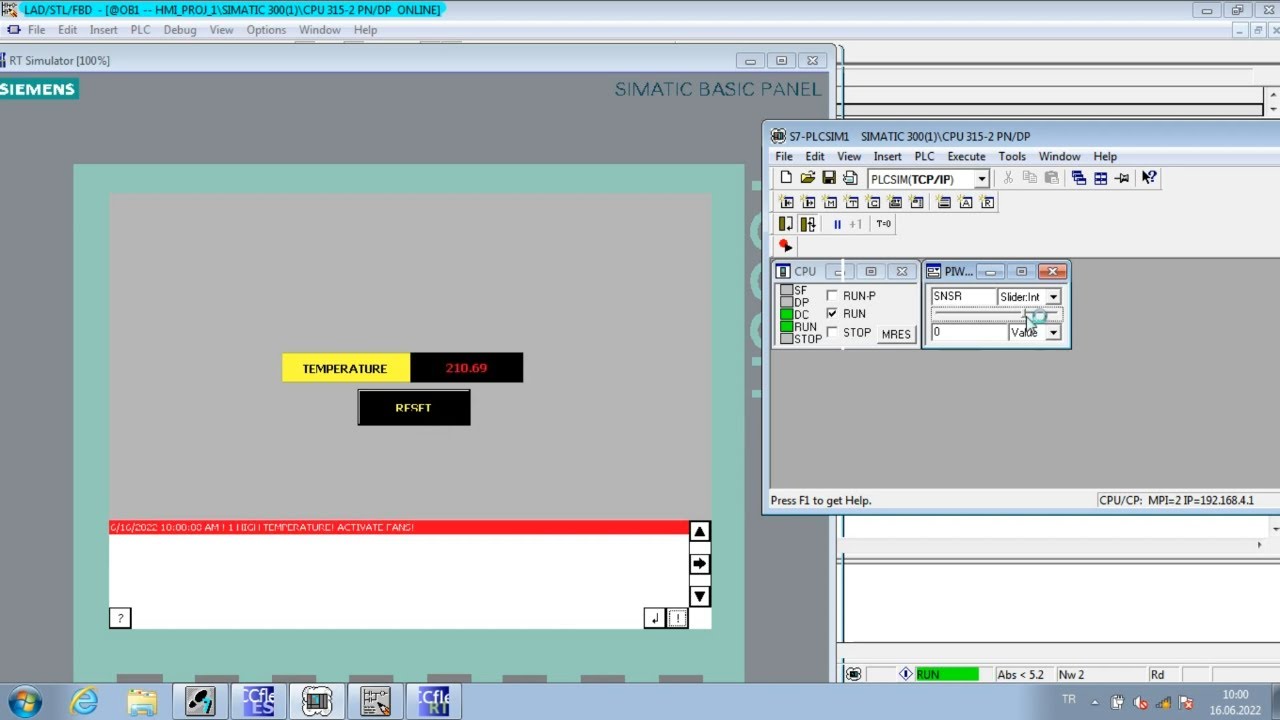Viewport: 1280px width, 720px height.
Task: Cascade windows using the PLCSIM toolbar icon
Action: coord(1079,178)
